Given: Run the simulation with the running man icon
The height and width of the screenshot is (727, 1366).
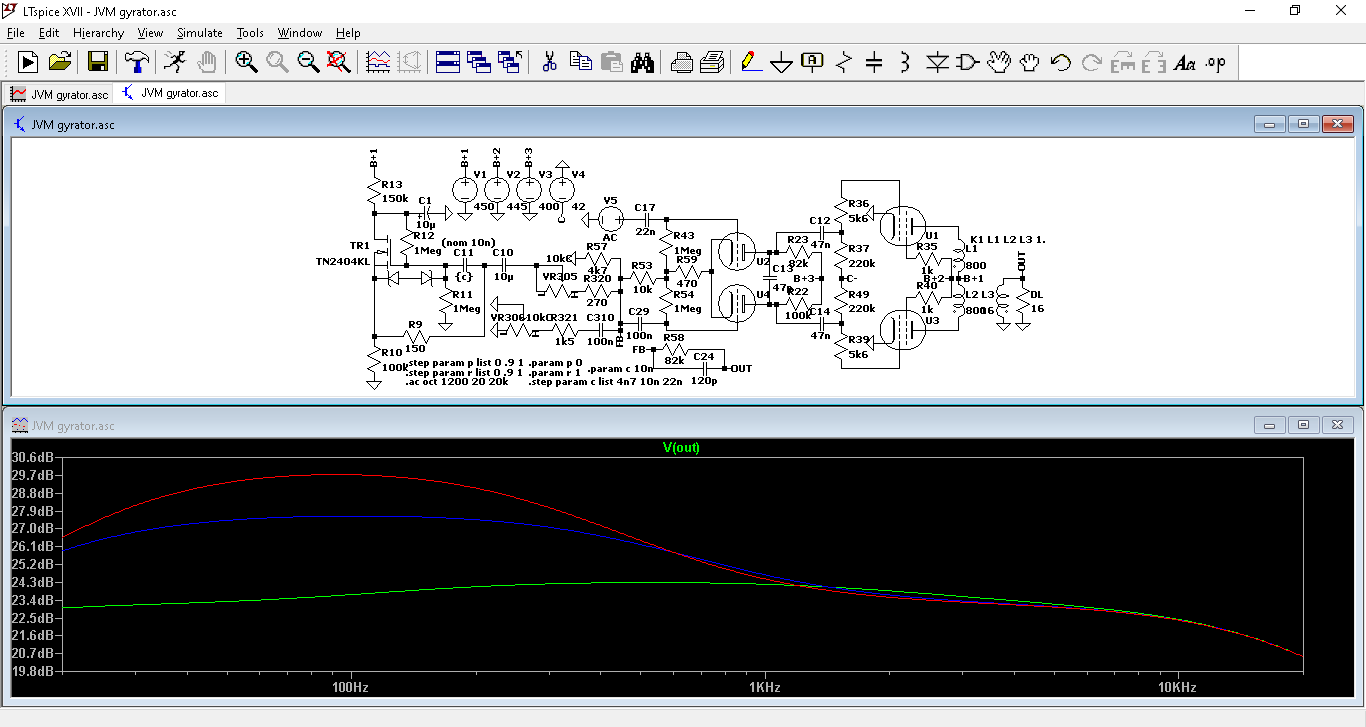Looking at the screenshot, I should (175, 62).
